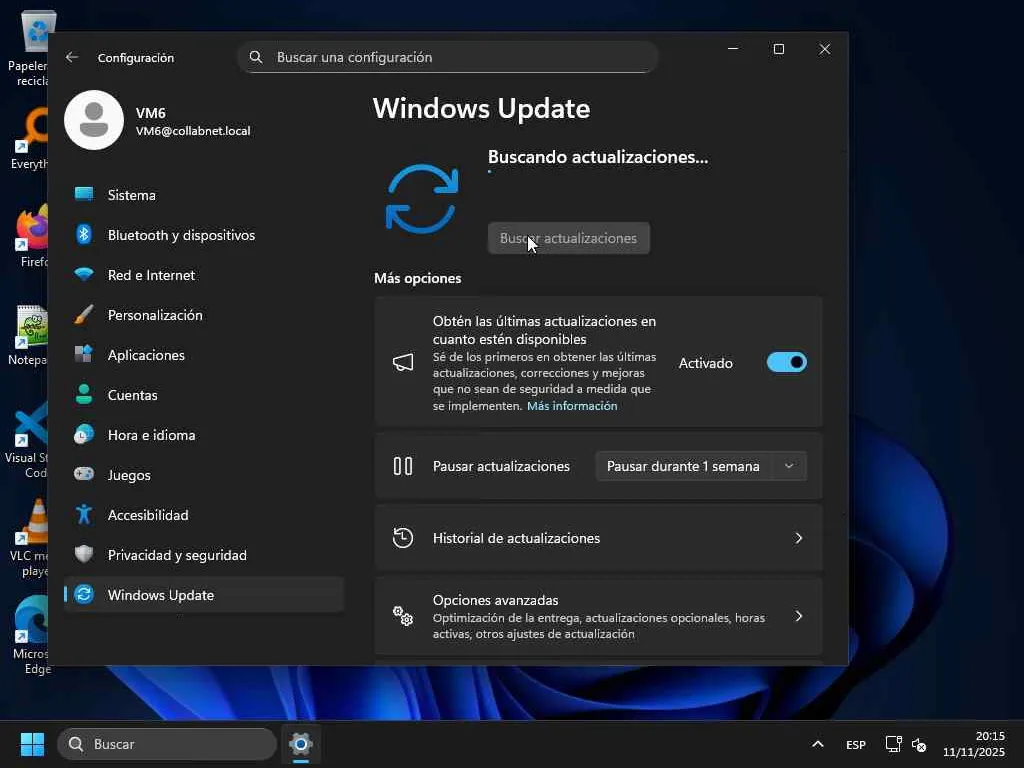1024x768 pixels.
Task: Click the Juegos label in sidebar
Action: [129, 475]
